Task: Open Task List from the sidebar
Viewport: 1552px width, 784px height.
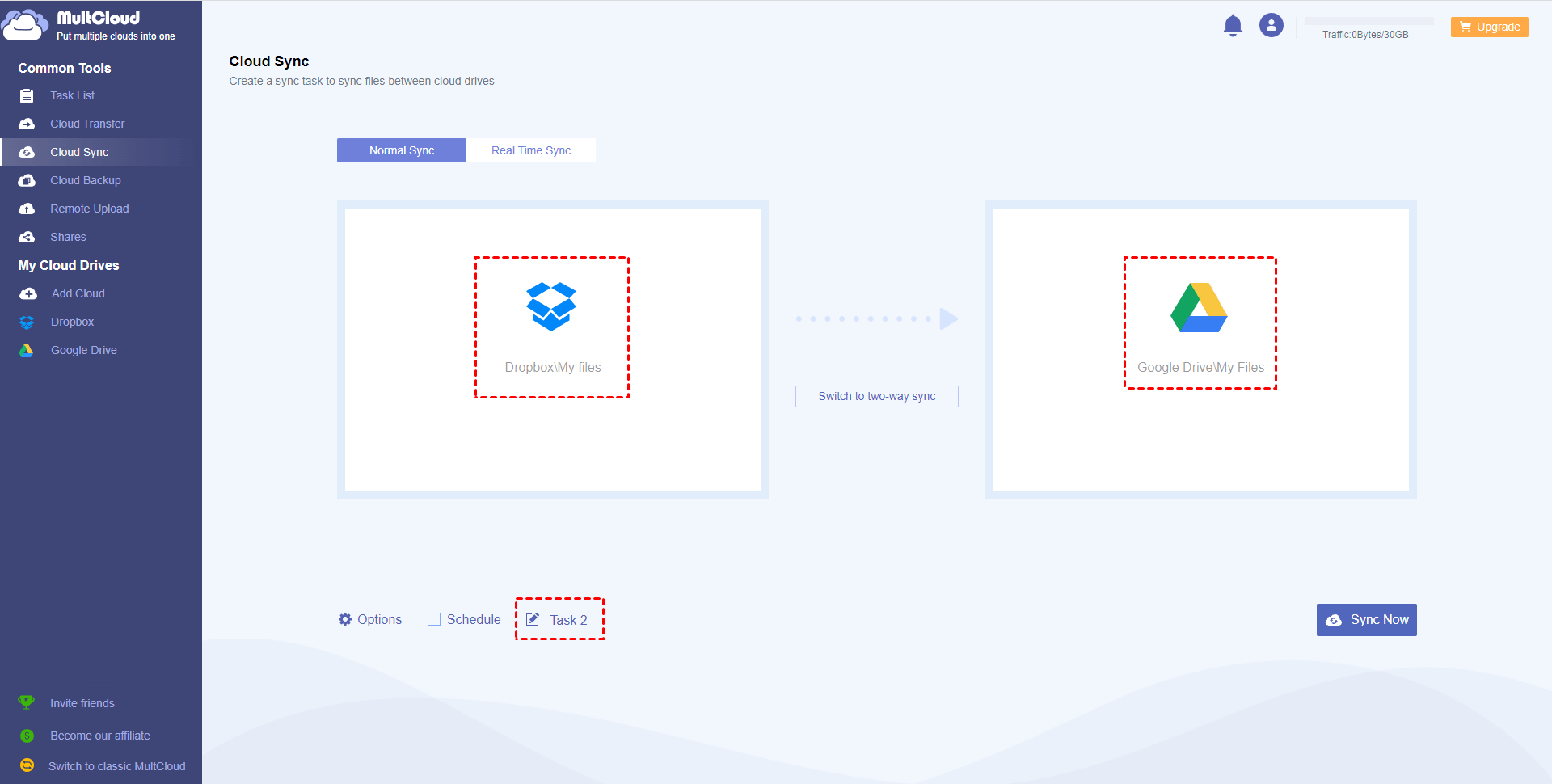Action: click(x=73, y=95)
